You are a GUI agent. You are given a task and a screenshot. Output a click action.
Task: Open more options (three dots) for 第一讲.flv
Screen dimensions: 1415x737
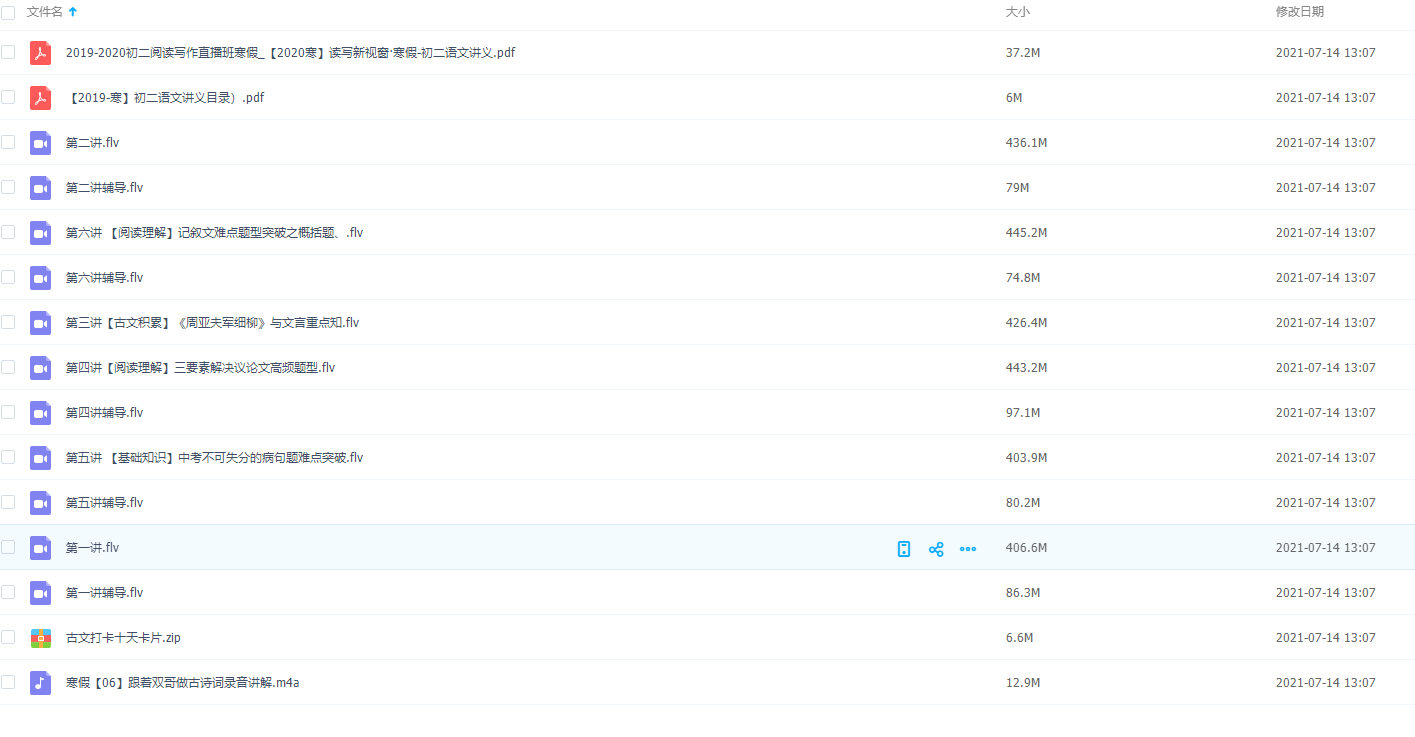(968, 549)
